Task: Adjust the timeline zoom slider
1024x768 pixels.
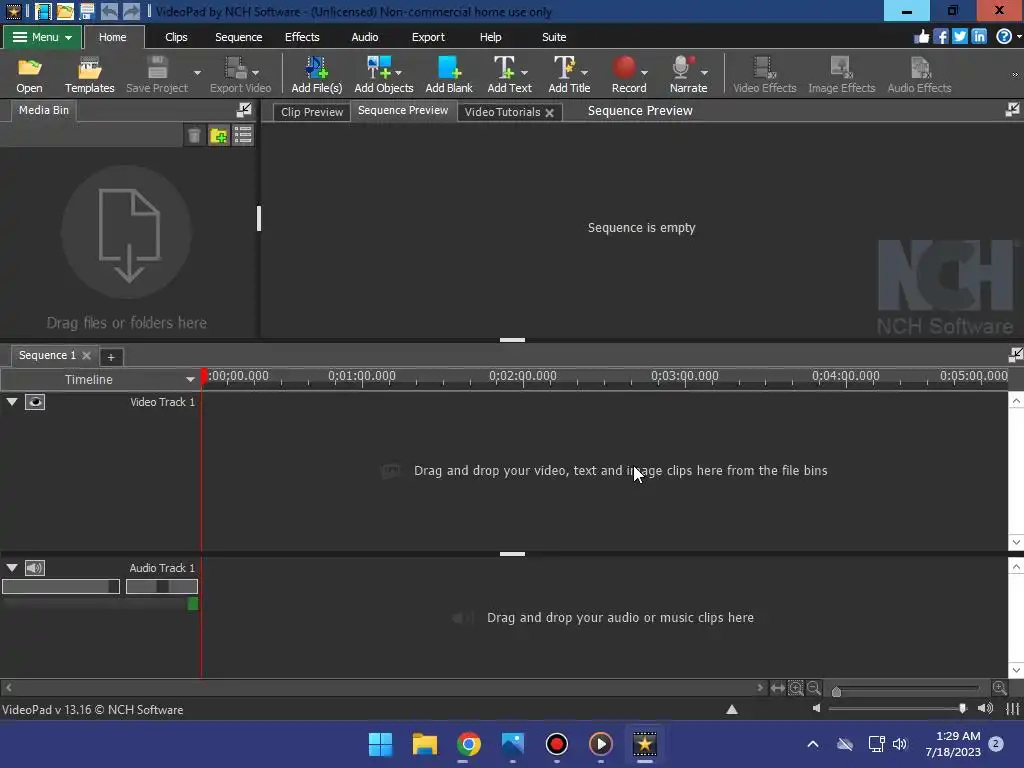Action: click(837, 691)
